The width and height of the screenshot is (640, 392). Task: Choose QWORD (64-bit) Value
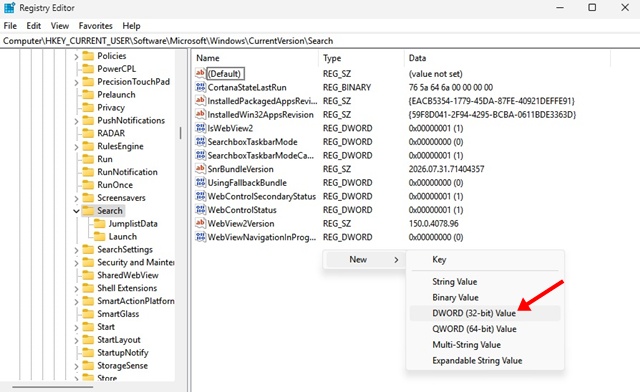click(485, 329)
